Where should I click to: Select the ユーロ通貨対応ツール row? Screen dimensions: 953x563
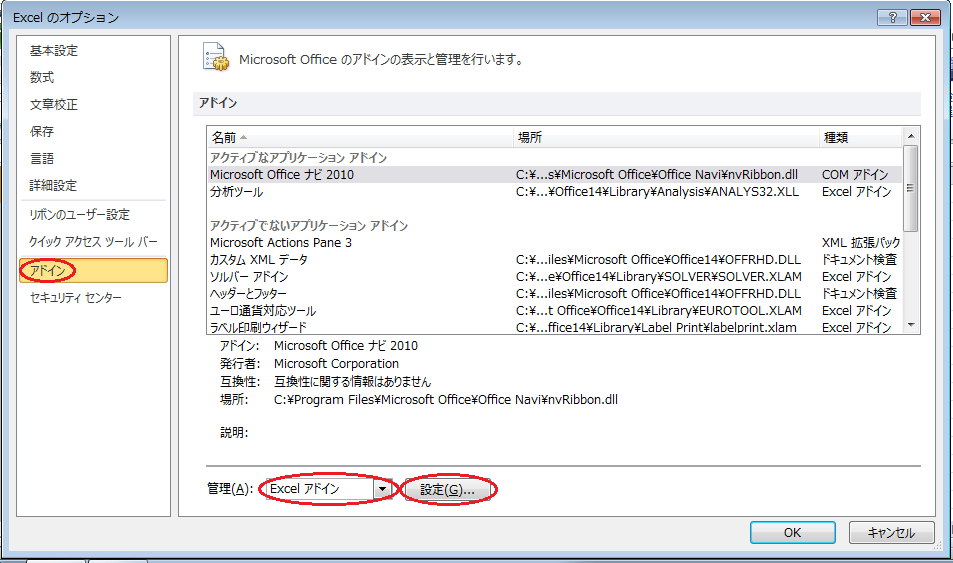tap(555, 311)
